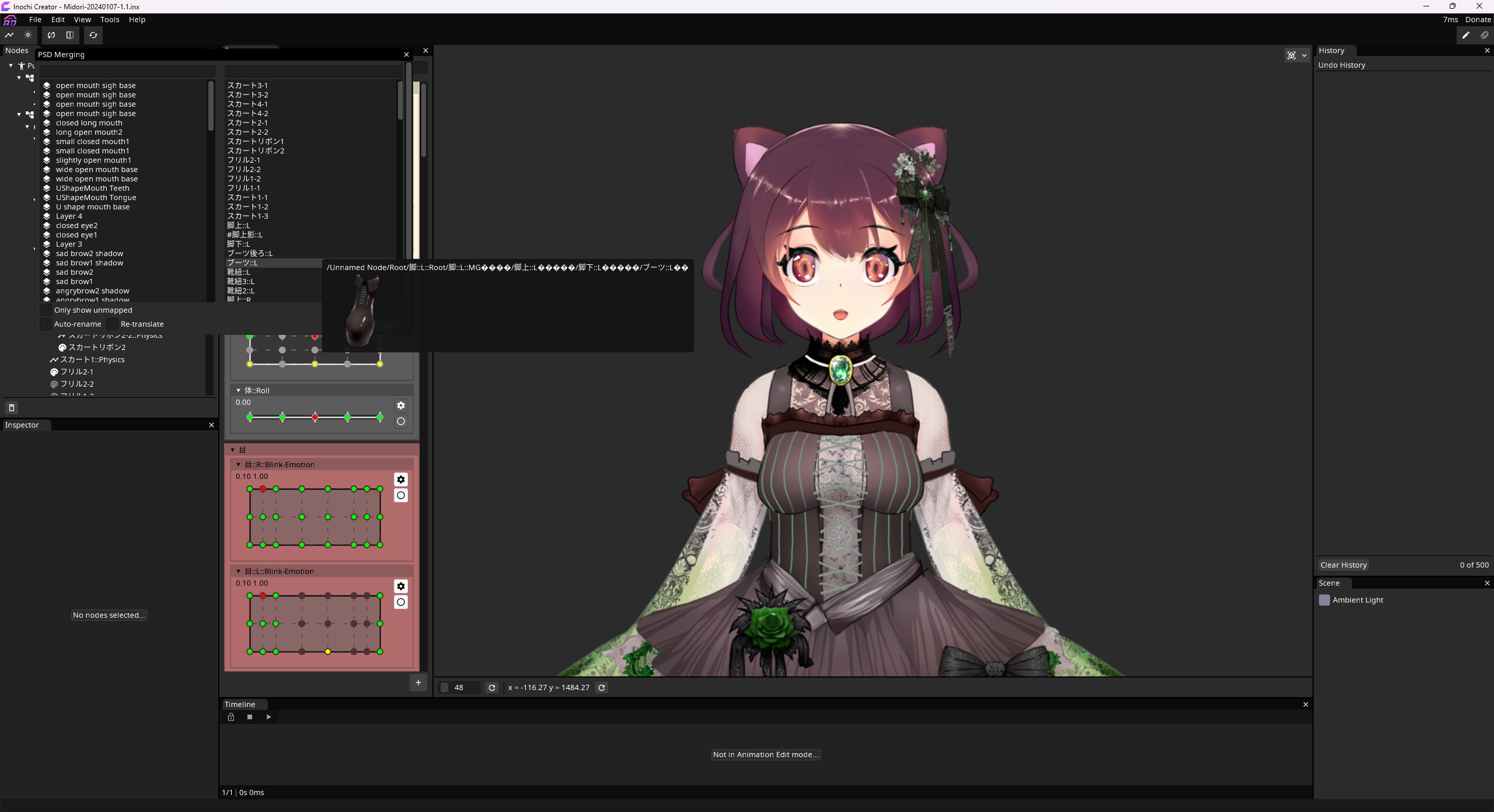
Task: Open the viewport display mode dropdown
Action: (x=1303, y=55)
